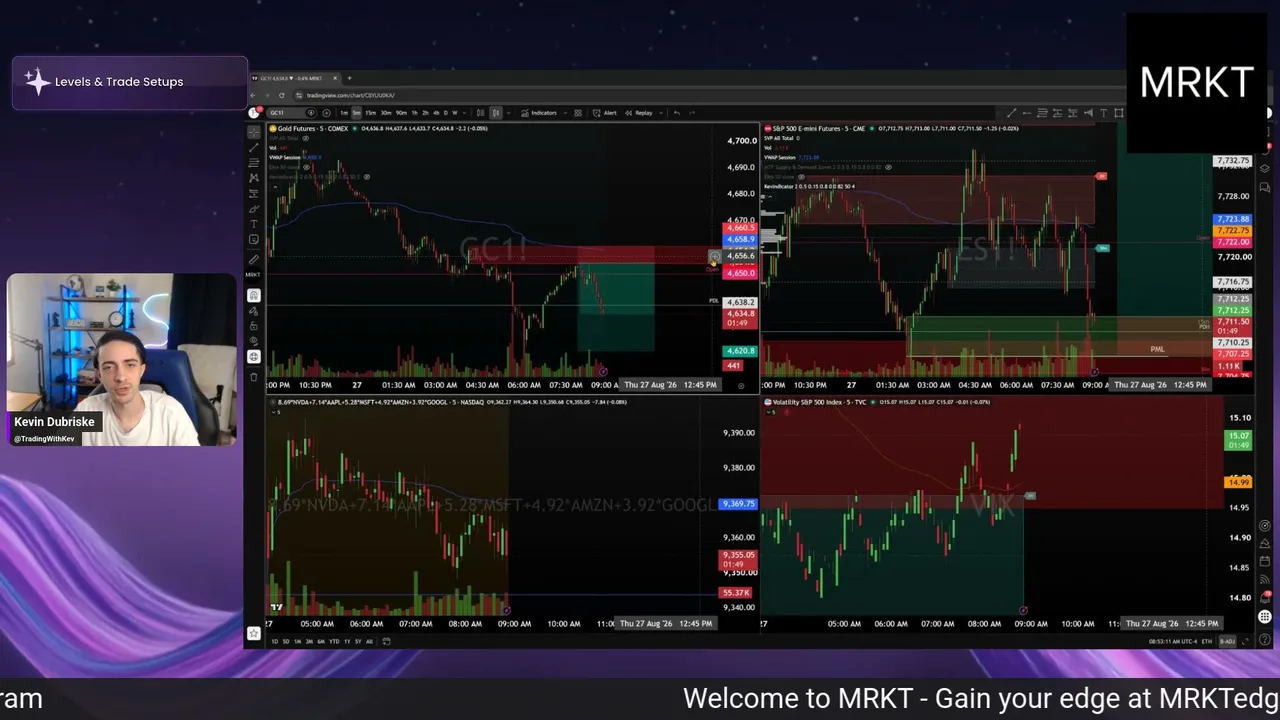The width and height of the screenshot is (1280, 720).
Task: Toggle visibility of EMA 50 on gold chart
Action: (x=308, y=166)
